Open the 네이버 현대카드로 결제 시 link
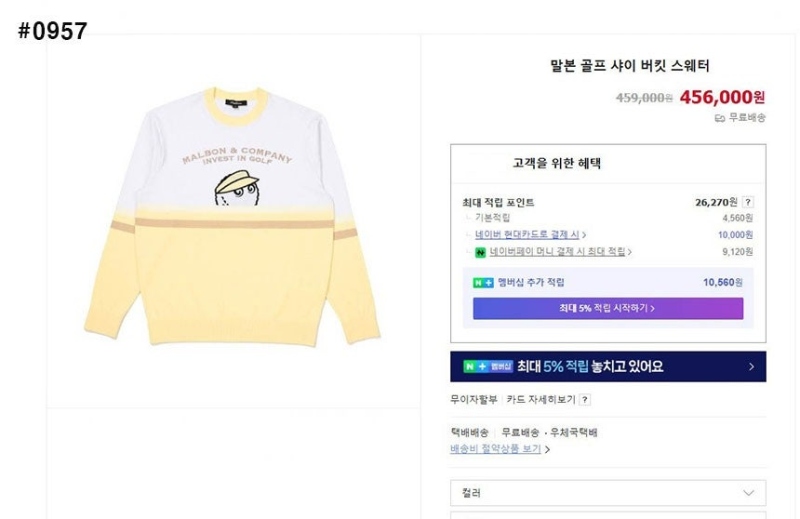The width and height of the screenshot is (800, 519). pyautogui.click(x=527, y=235)
